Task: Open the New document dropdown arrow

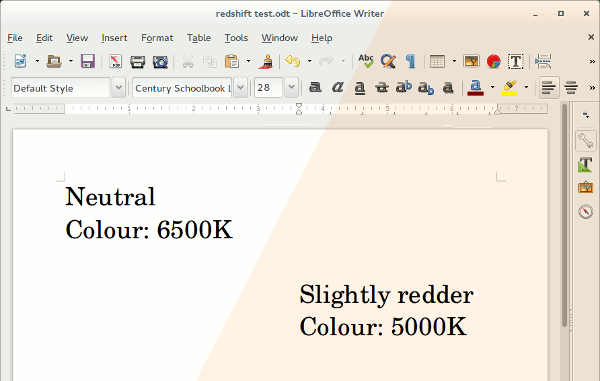Action: (37, 61)
